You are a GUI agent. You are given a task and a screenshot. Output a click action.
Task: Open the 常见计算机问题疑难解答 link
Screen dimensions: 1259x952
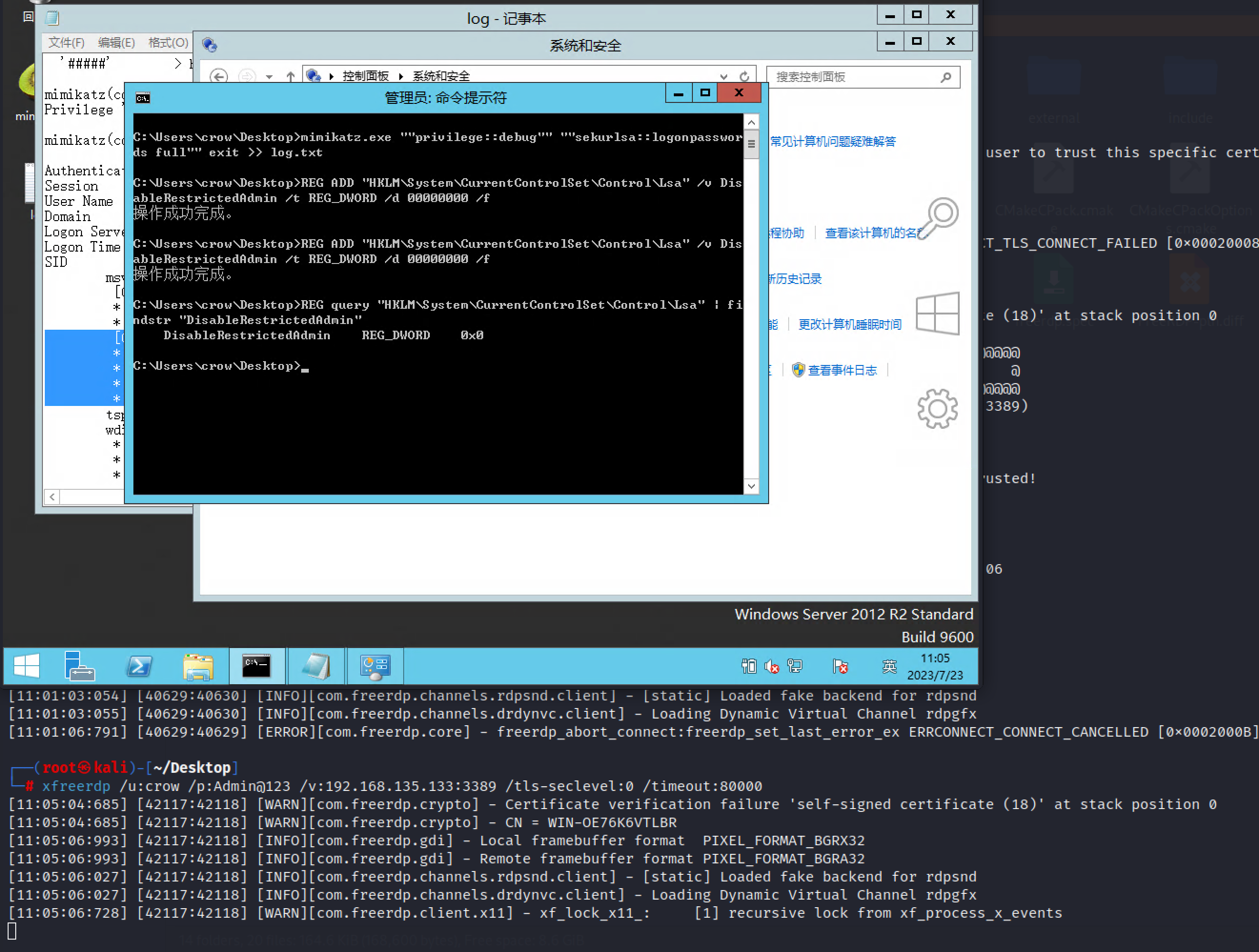tap(833, 142)
